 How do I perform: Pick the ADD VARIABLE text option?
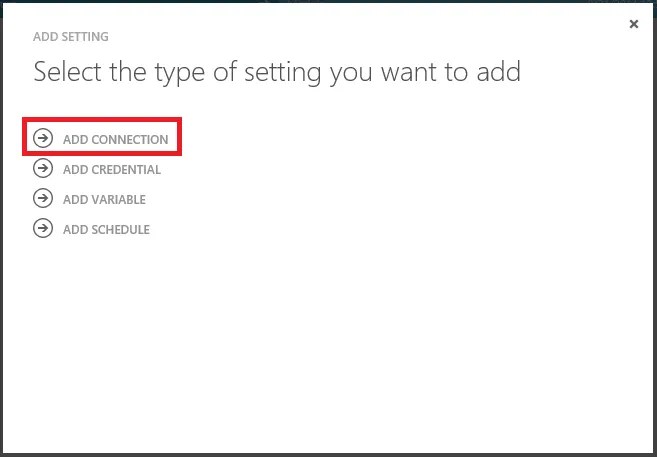[x=104, y=200]
